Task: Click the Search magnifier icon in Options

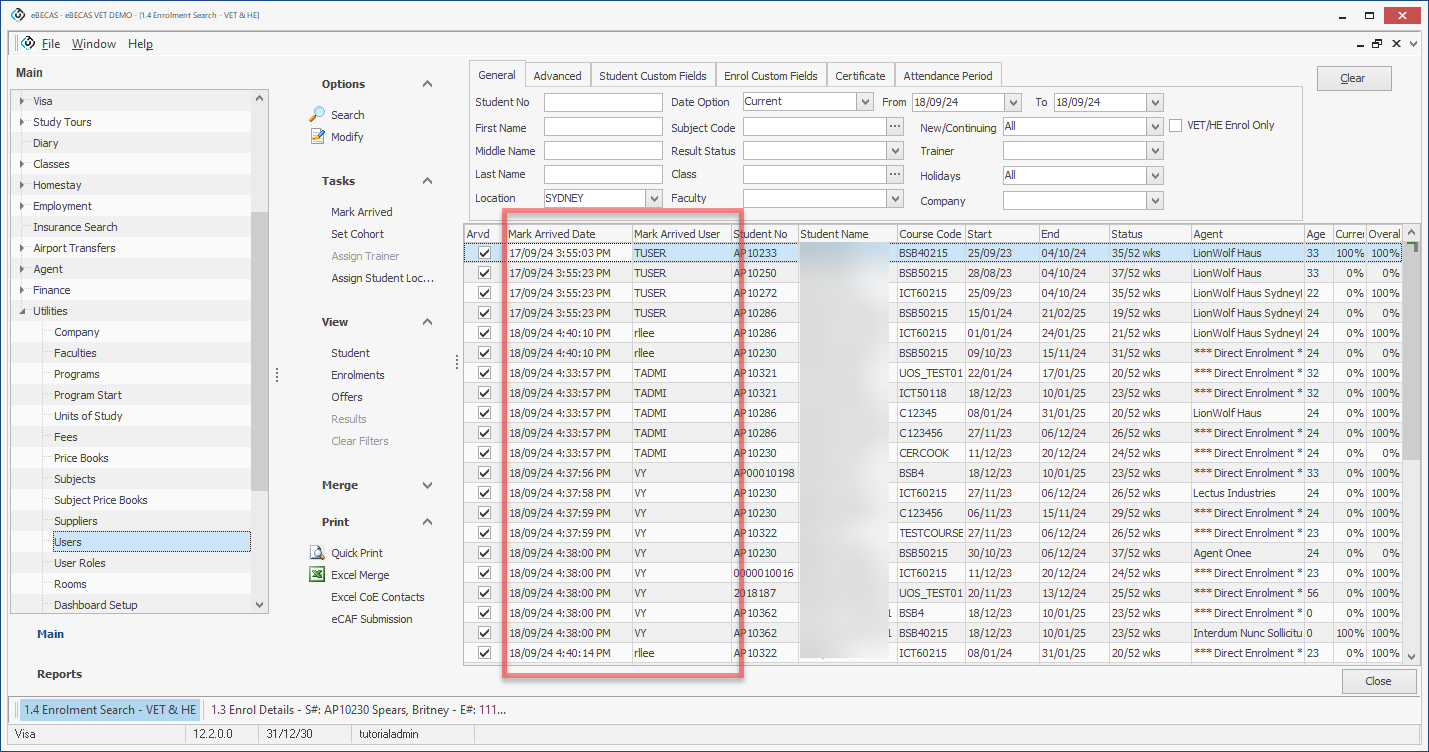Action: 317,114
